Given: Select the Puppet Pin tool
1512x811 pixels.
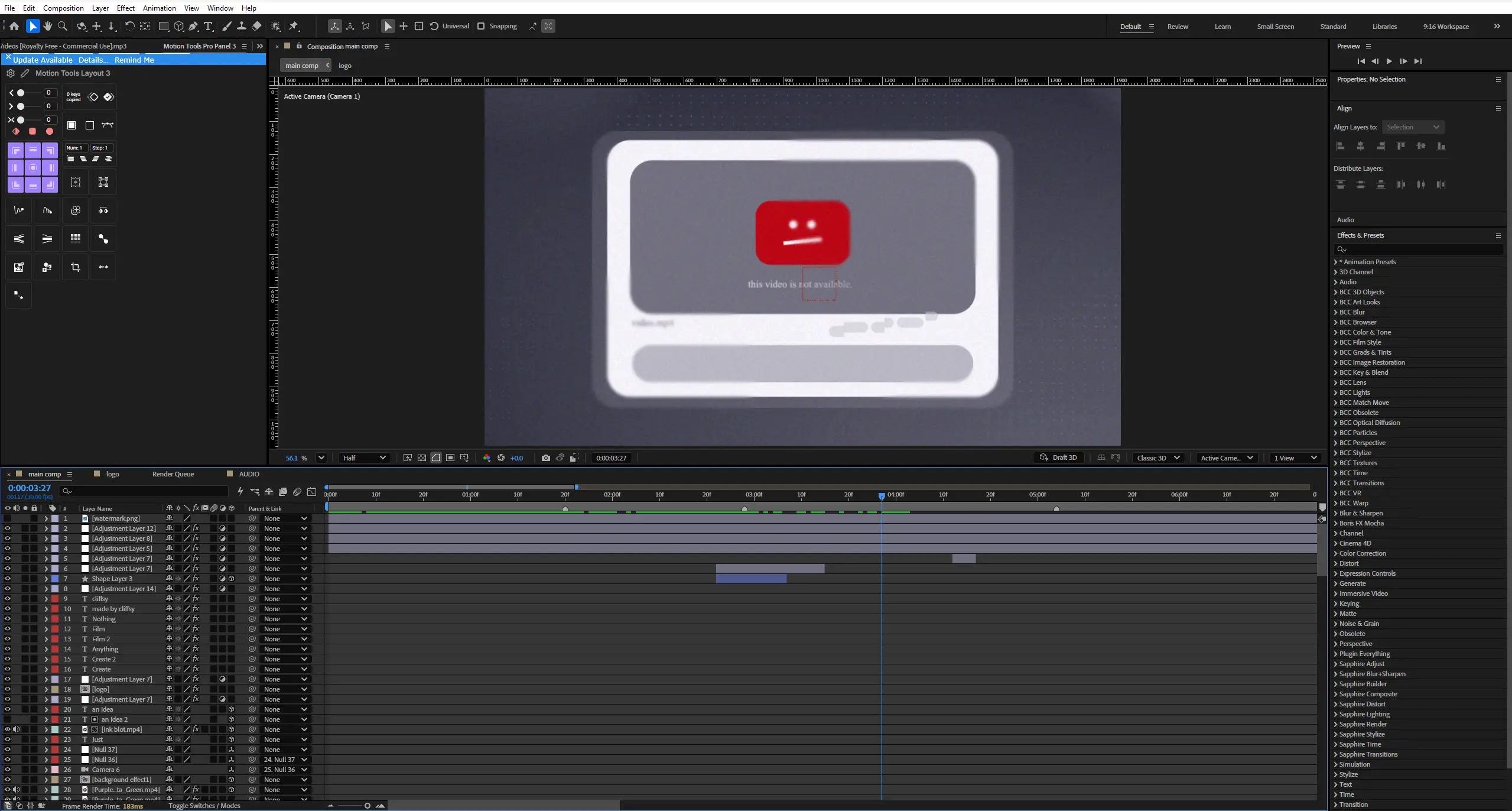Looking at the screenshot, I should click(294, 26).
